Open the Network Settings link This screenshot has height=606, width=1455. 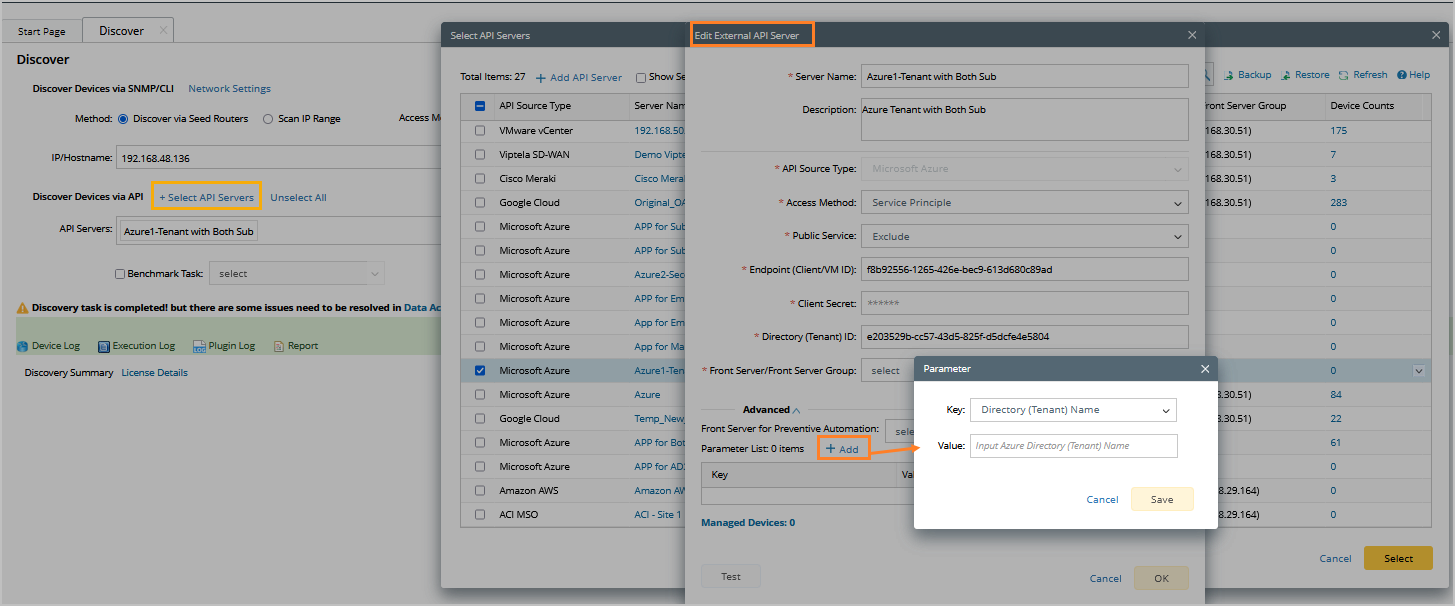229,89
